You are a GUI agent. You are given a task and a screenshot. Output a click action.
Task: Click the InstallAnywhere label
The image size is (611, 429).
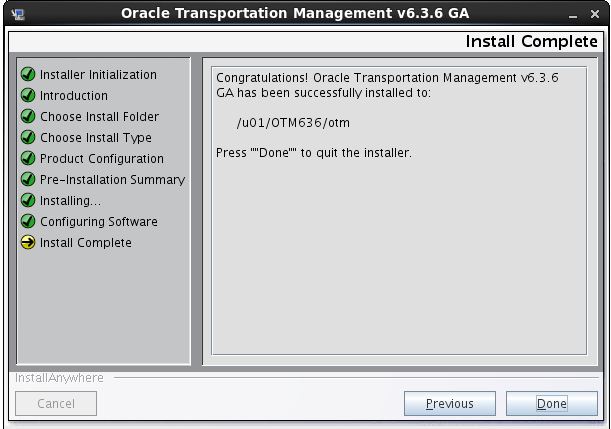point(59,378)
